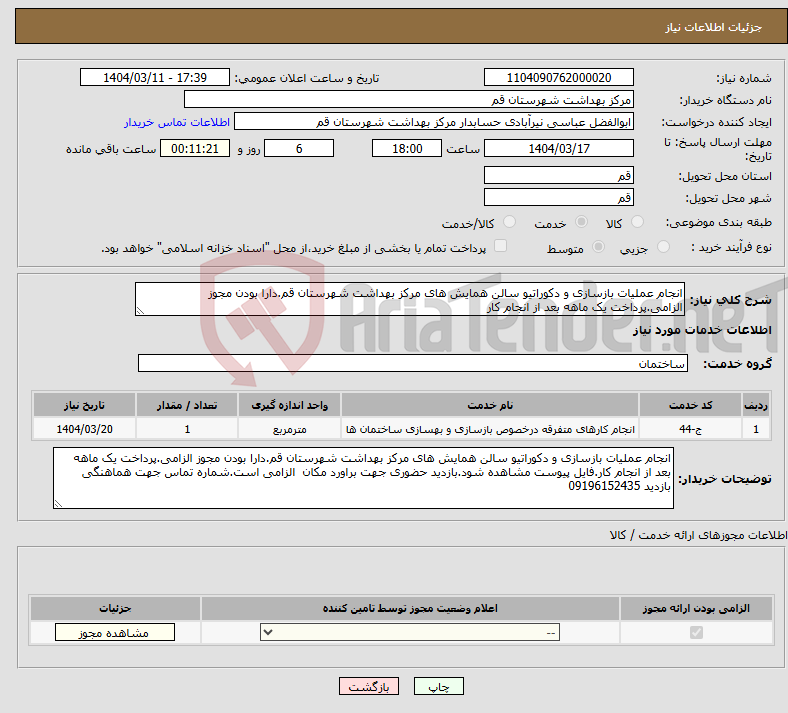Screen dimensions: 788x713
Task: Click the buyer notes textarea
Action: click(x=363, y=478)
